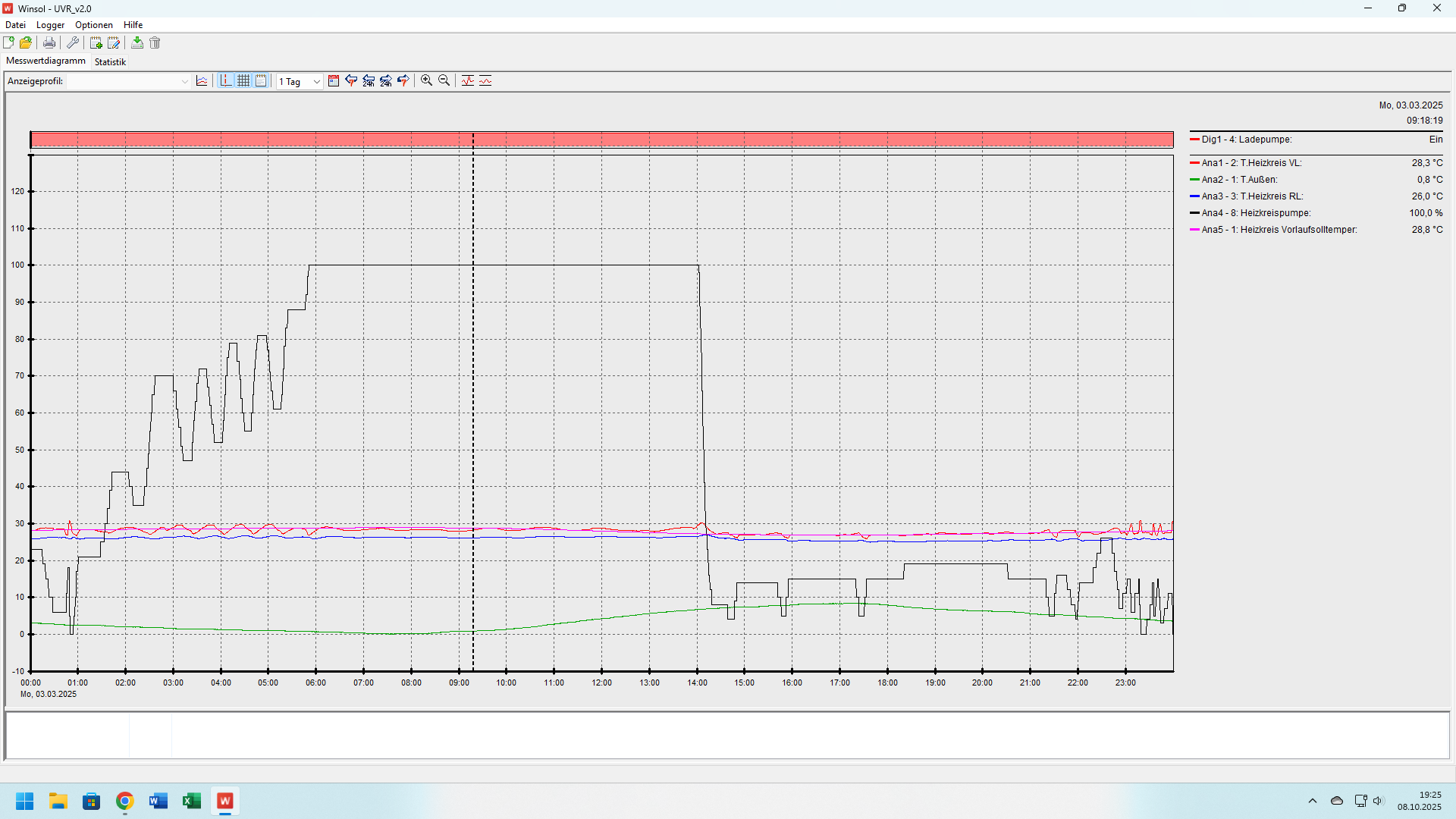Viewport: 1456px width, 819px height.
Task: Click the trash delete icon
Action: tap(155, 43)
